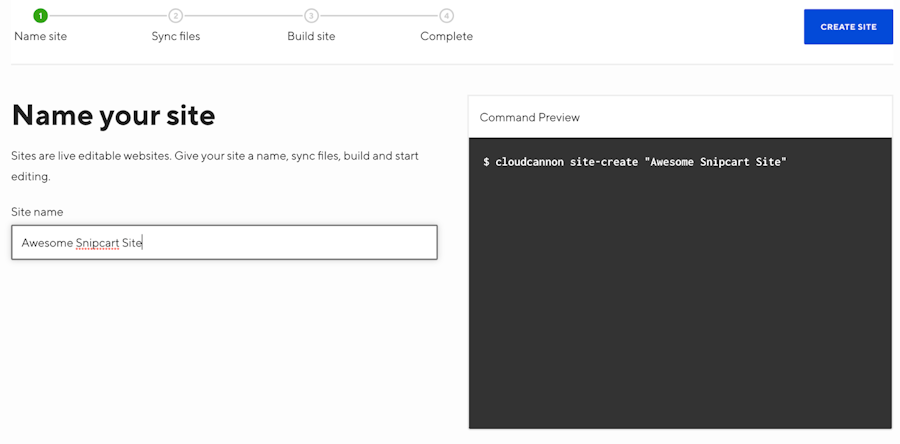
Task: Click the step 3 circle indicator
Action: coord(311,15)
